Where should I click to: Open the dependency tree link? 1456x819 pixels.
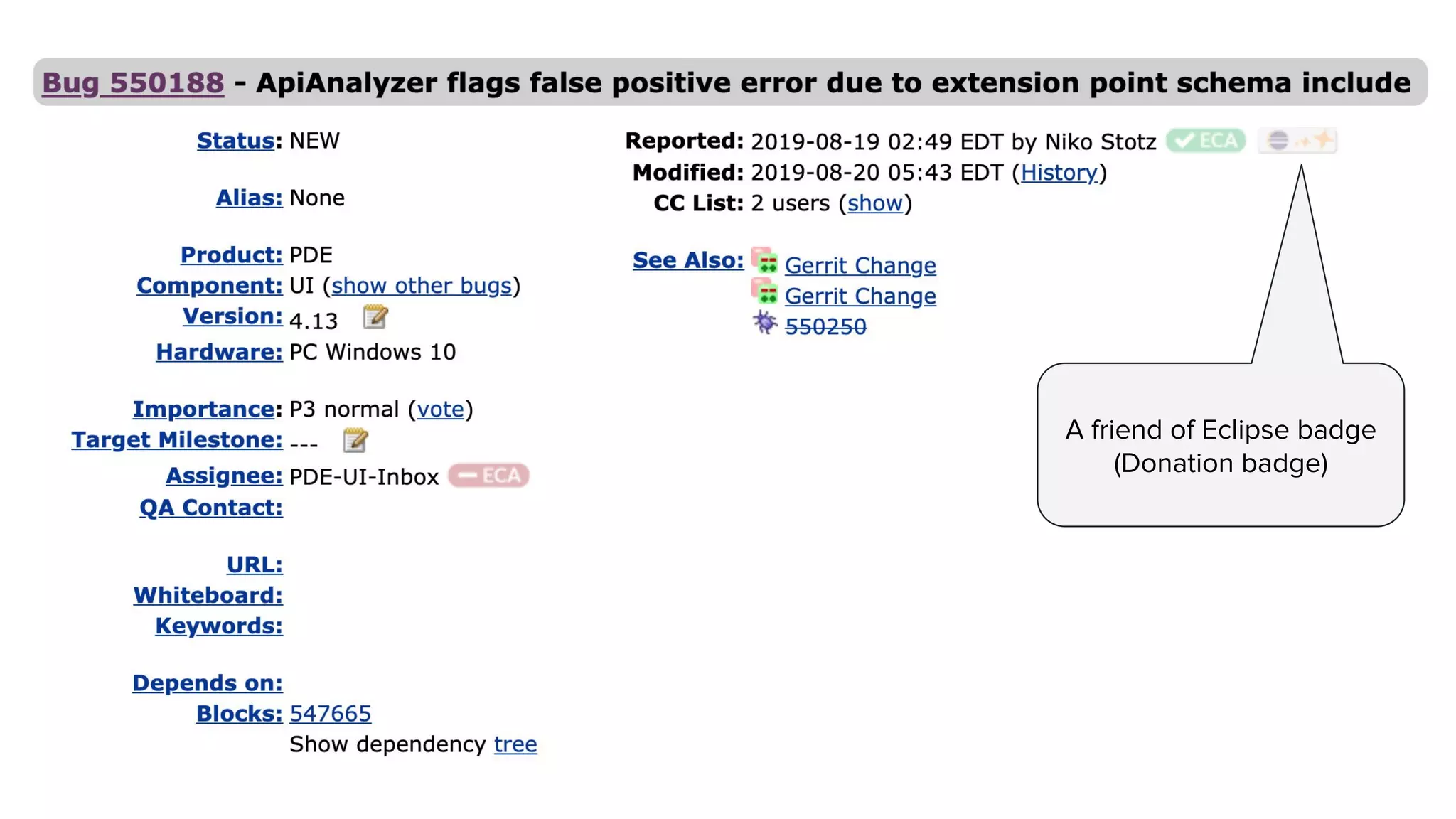tap(515, 744)
